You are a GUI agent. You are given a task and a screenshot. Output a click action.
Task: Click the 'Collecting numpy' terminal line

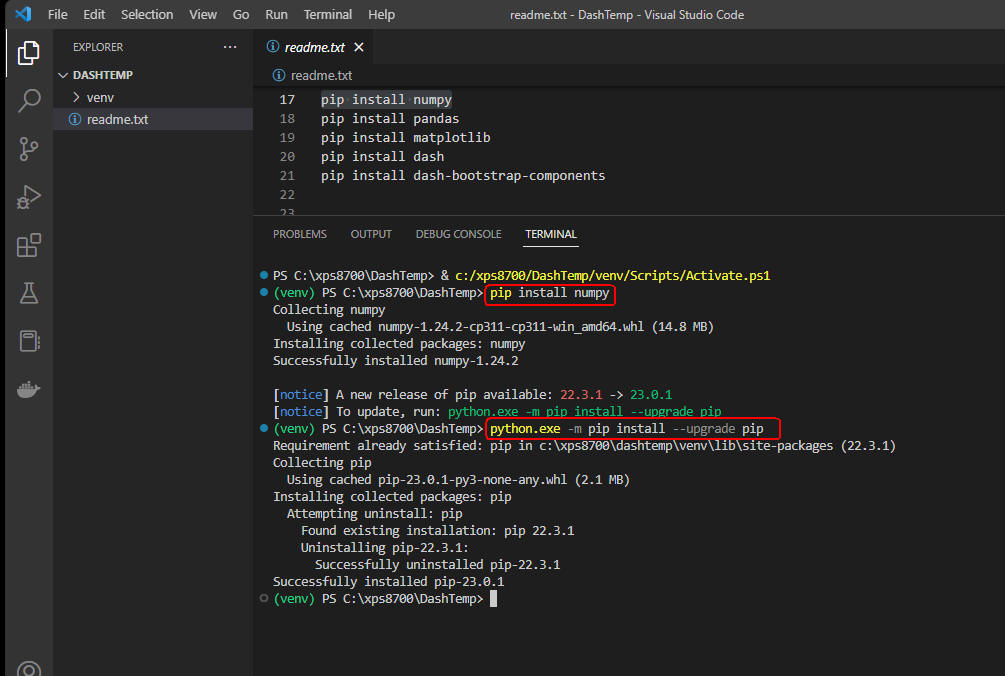329,309
